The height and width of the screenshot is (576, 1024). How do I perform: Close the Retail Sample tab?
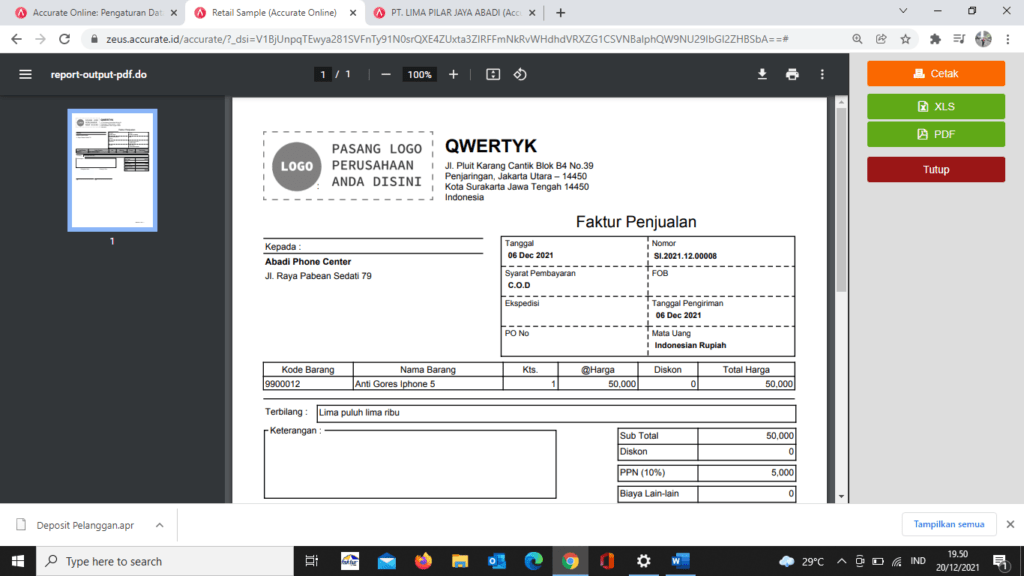[353, 12]
